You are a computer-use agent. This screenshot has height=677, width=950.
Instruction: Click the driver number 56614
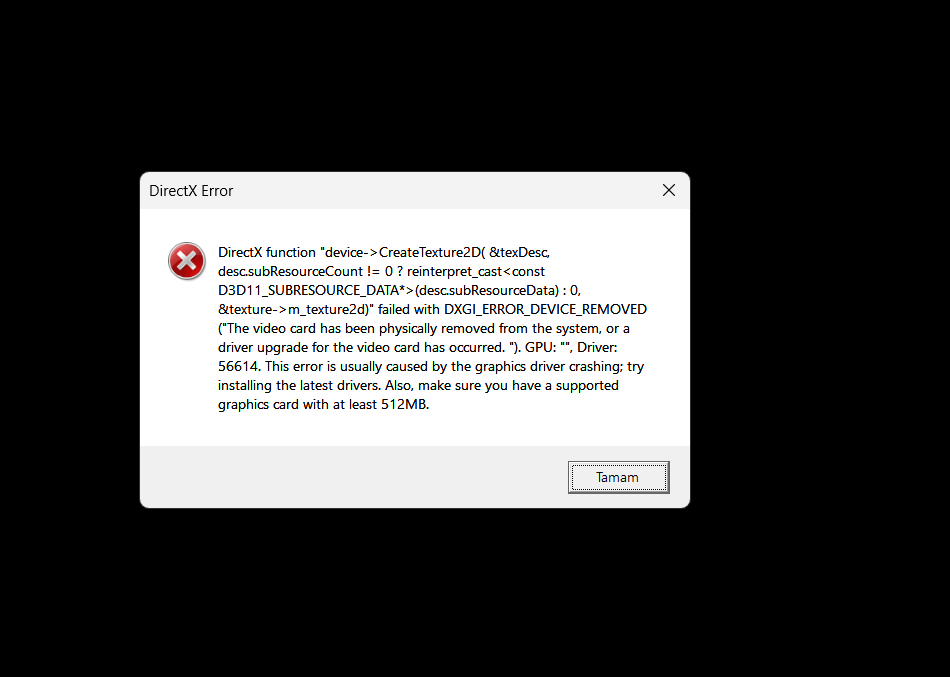coord(239,366)
